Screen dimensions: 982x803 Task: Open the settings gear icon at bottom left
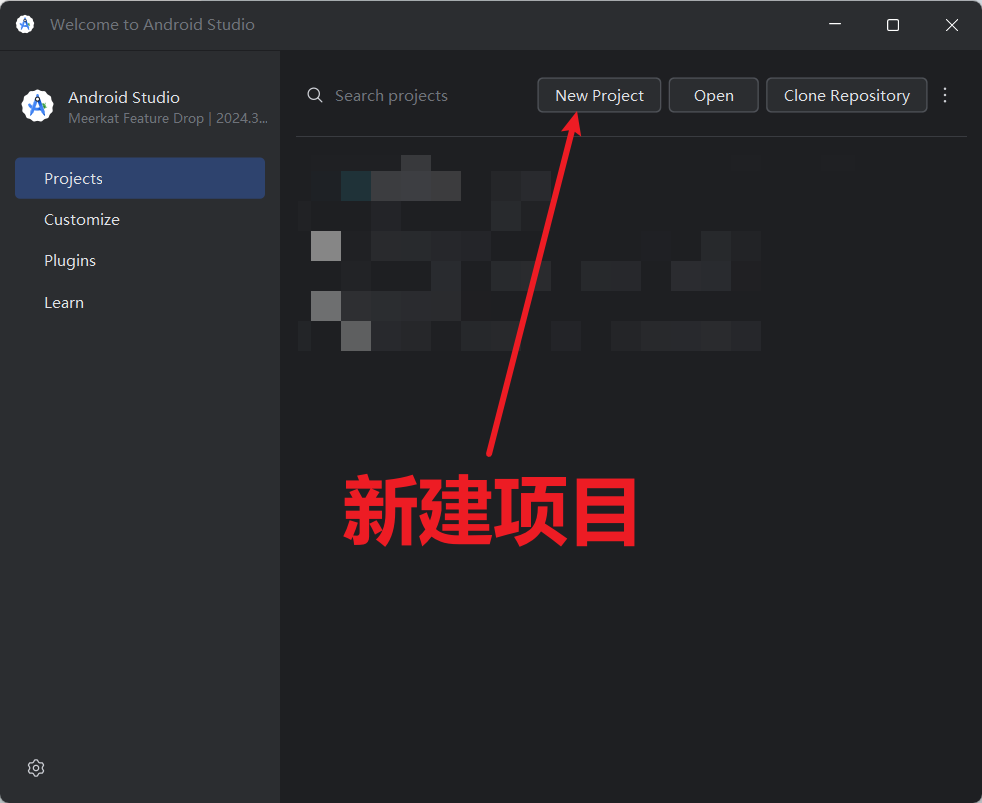point(36,768)
